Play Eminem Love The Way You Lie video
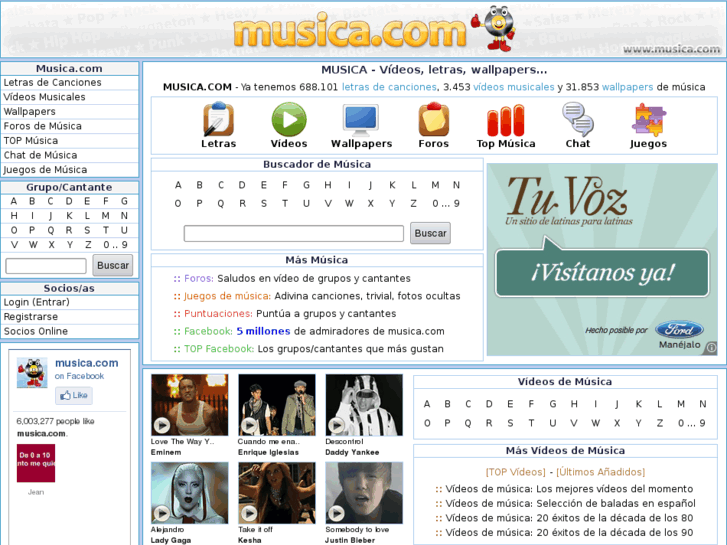This screenshot has width=727, height=545. 189,405
